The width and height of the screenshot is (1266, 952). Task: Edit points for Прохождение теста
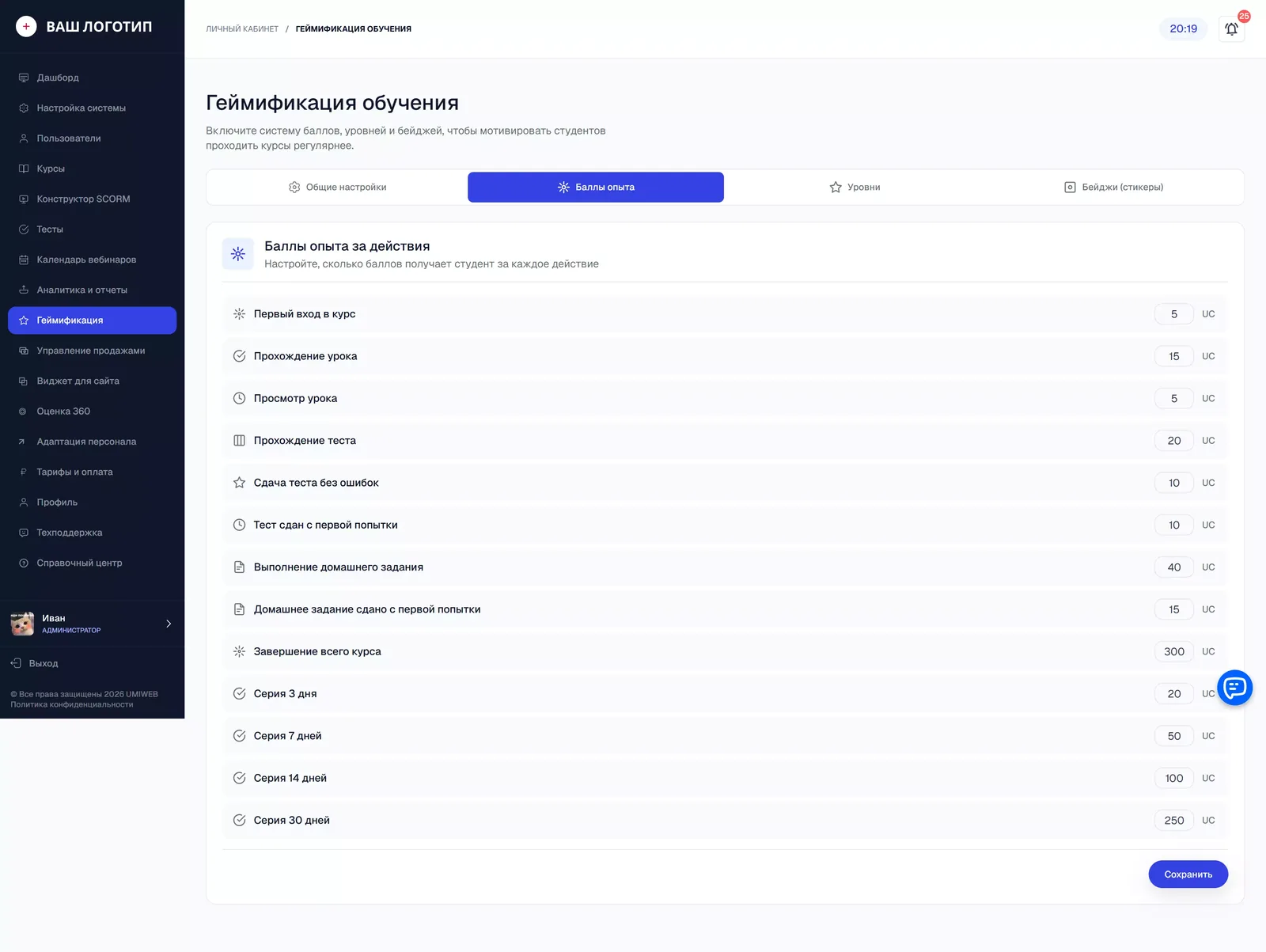[1174, 441]
